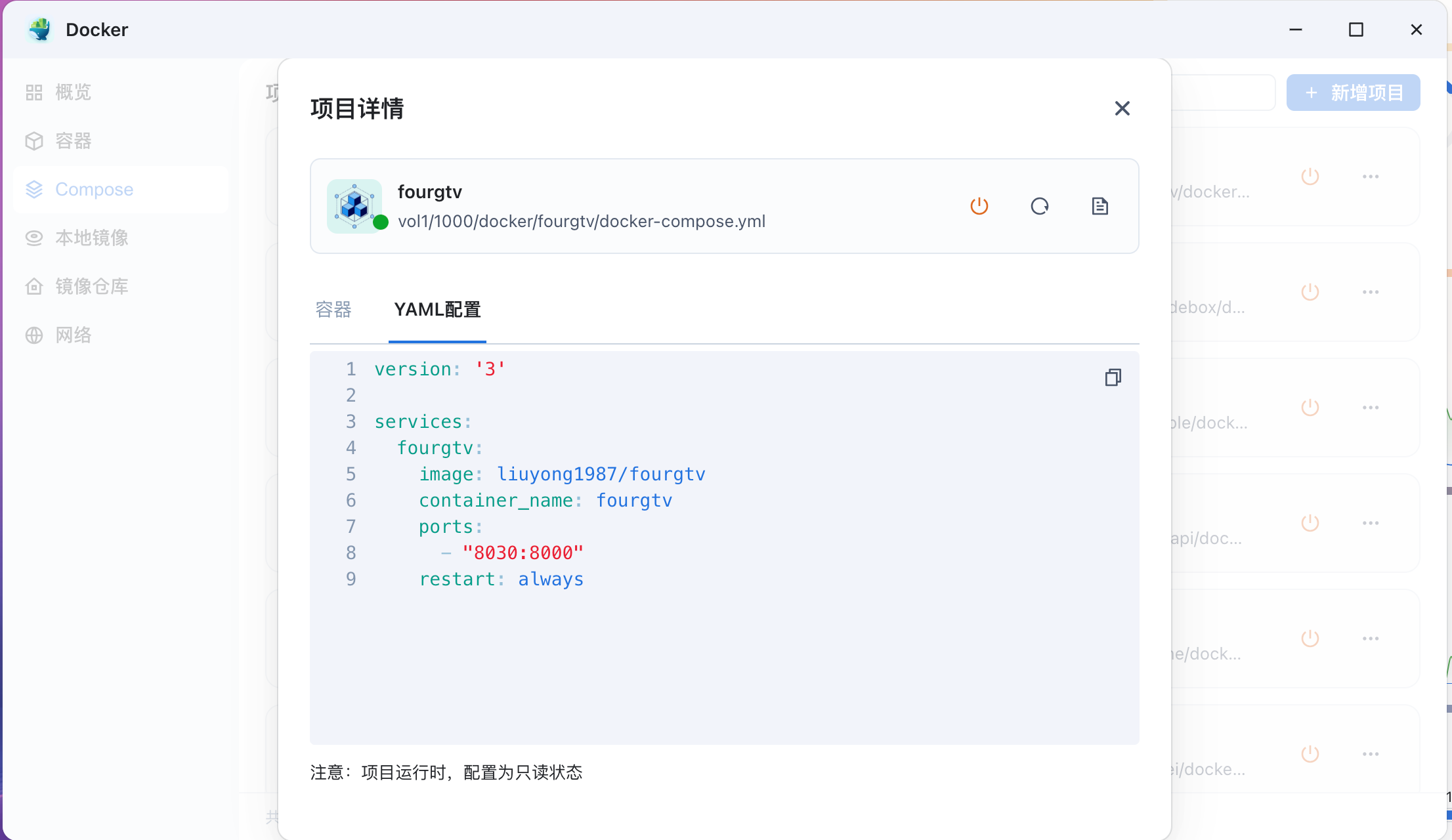Close the Docker window
The image size is (1452, 840).
pyautogui.click(x=1416, y=30)
